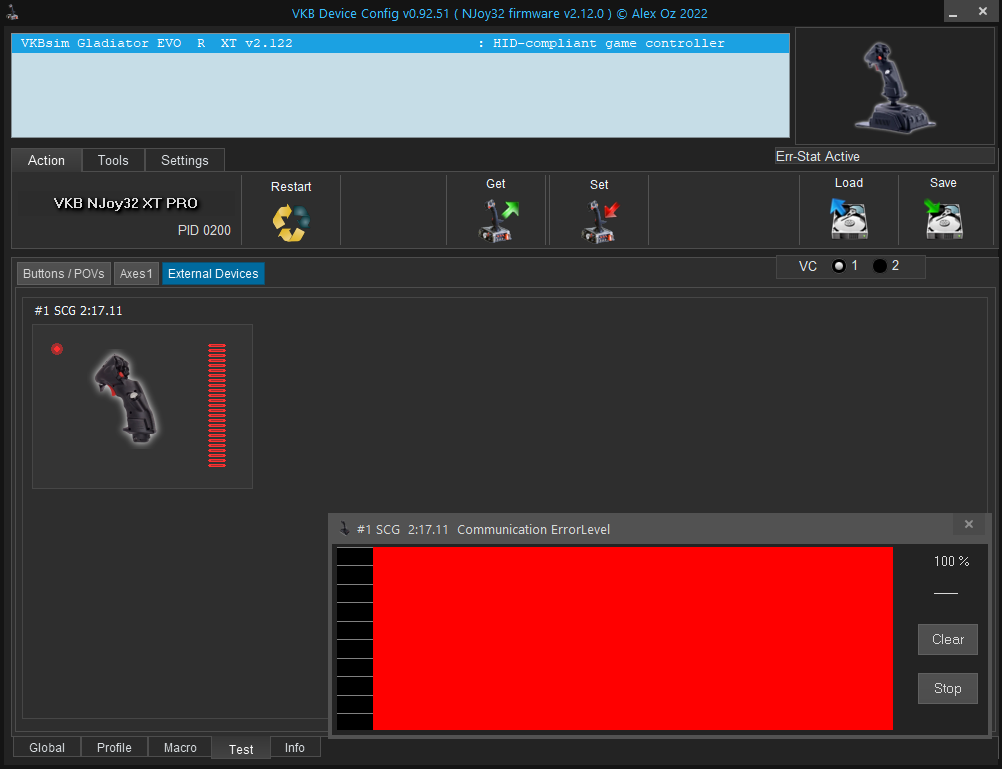Minimize the VKB Device Config window
Viewport: 1002px width, 769px height.
coord(953,12)
